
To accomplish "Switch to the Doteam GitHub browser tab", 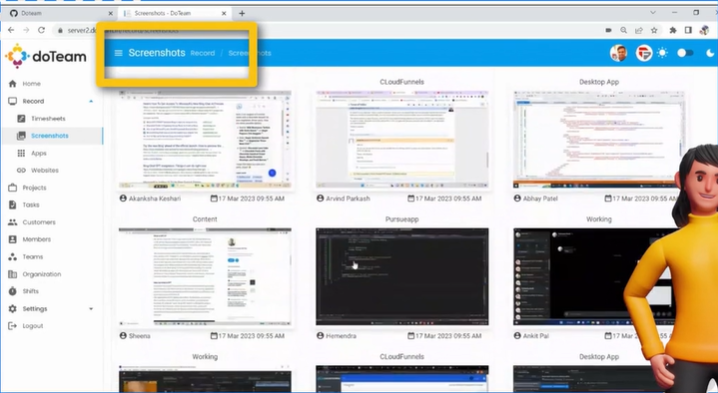I will tap(61, 13).
